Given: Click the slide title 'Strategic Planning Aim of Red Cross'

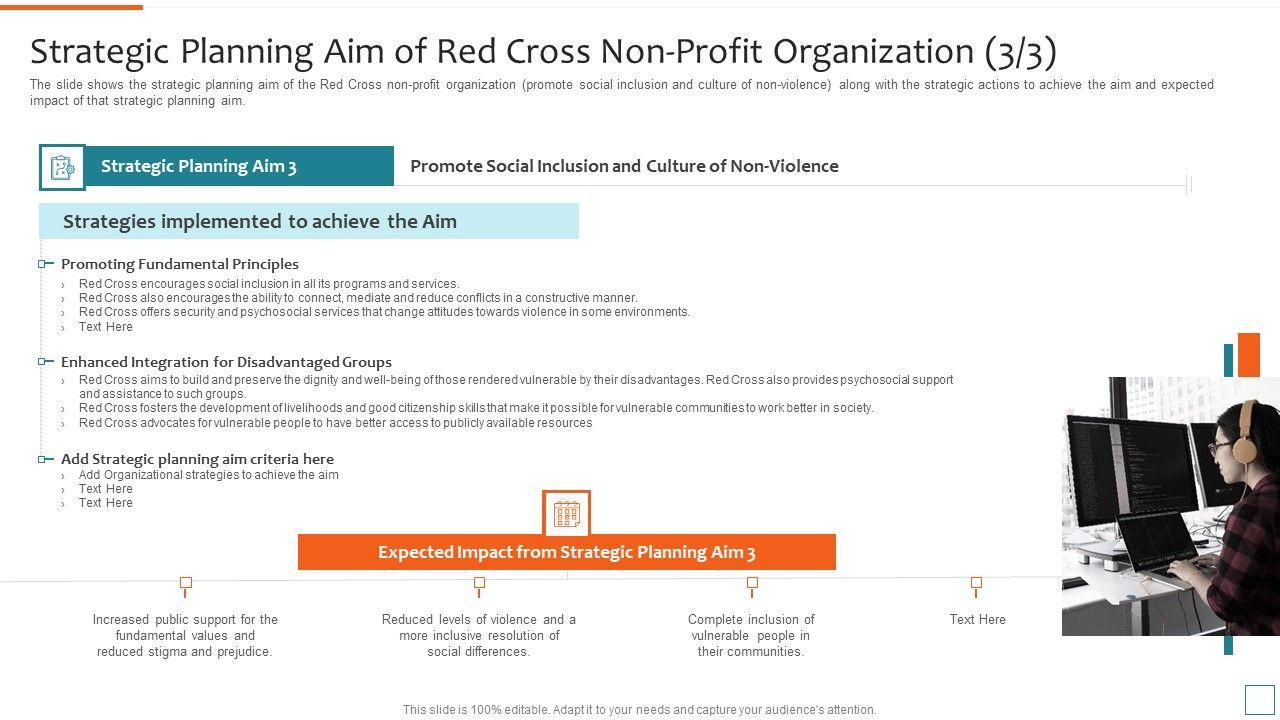Looking at the screenshot, I should tap(543, 51).
